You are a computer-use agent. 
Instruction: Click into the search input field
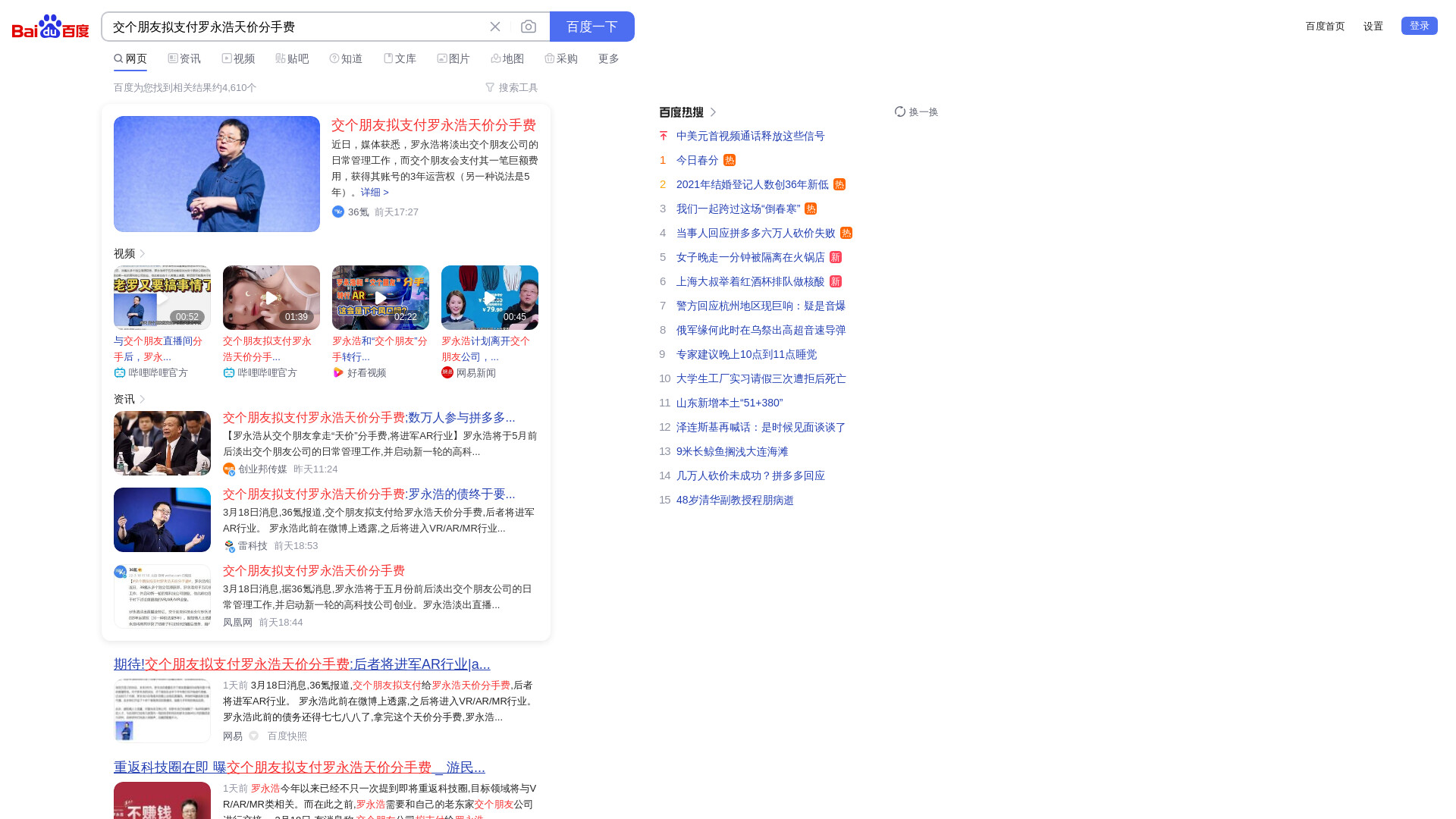click(x=296, y=27)
